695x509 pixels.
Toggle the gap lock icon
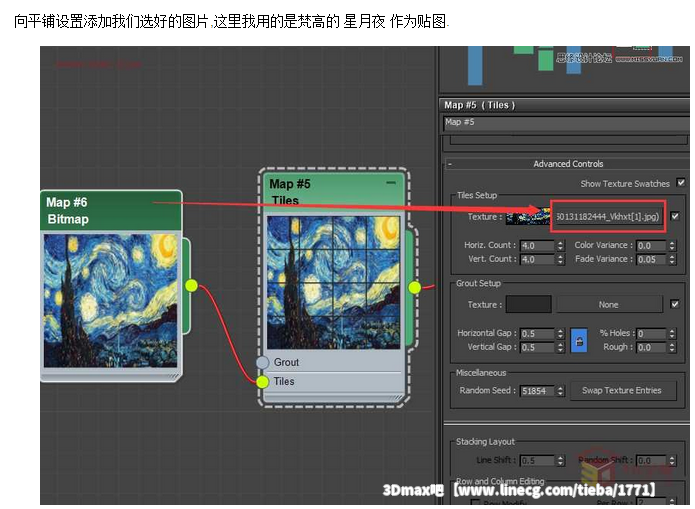(579, 341)
